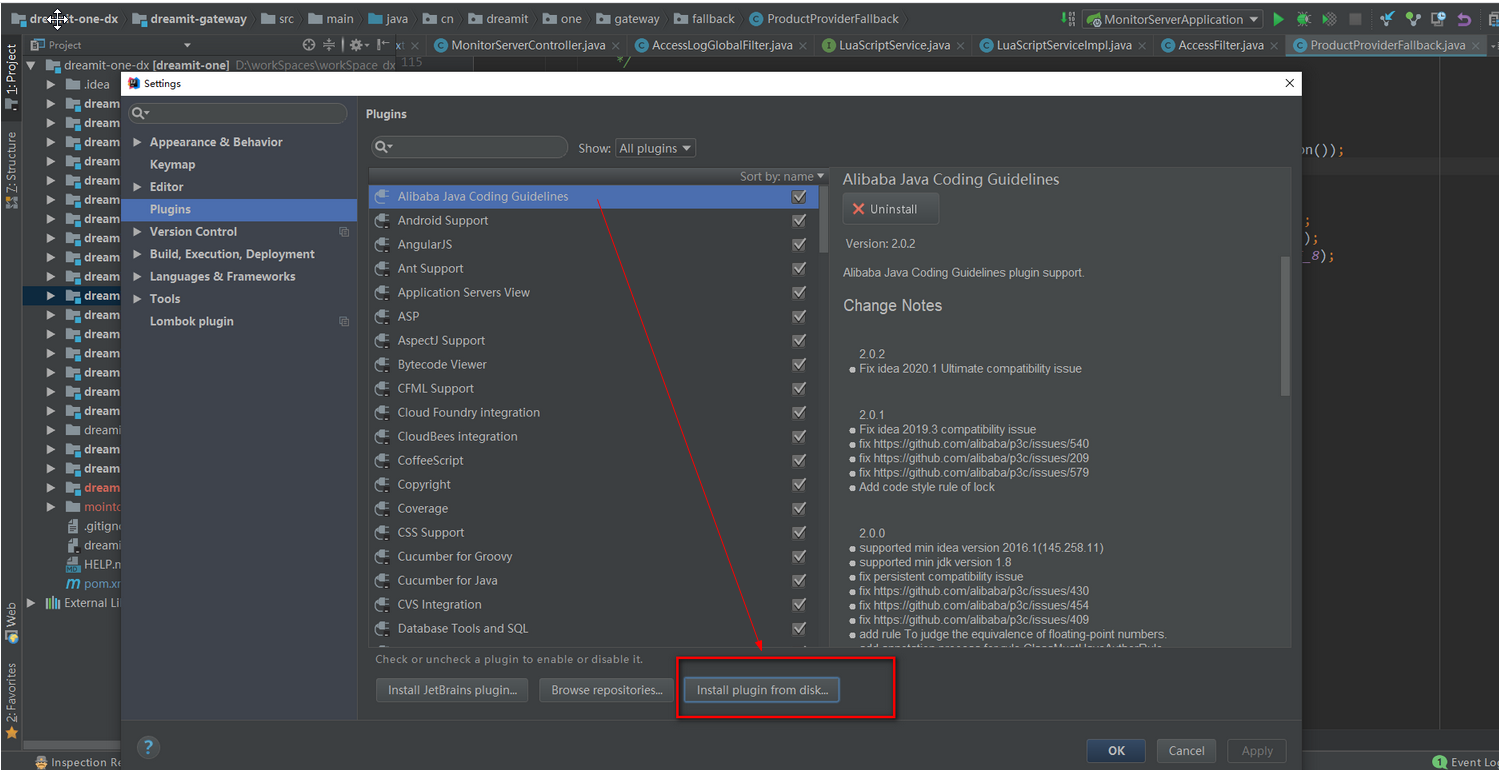Click the green Run button in the IDE toolbar
The width and height of the screenshot is (1499, 770).
coord(1278,19)
